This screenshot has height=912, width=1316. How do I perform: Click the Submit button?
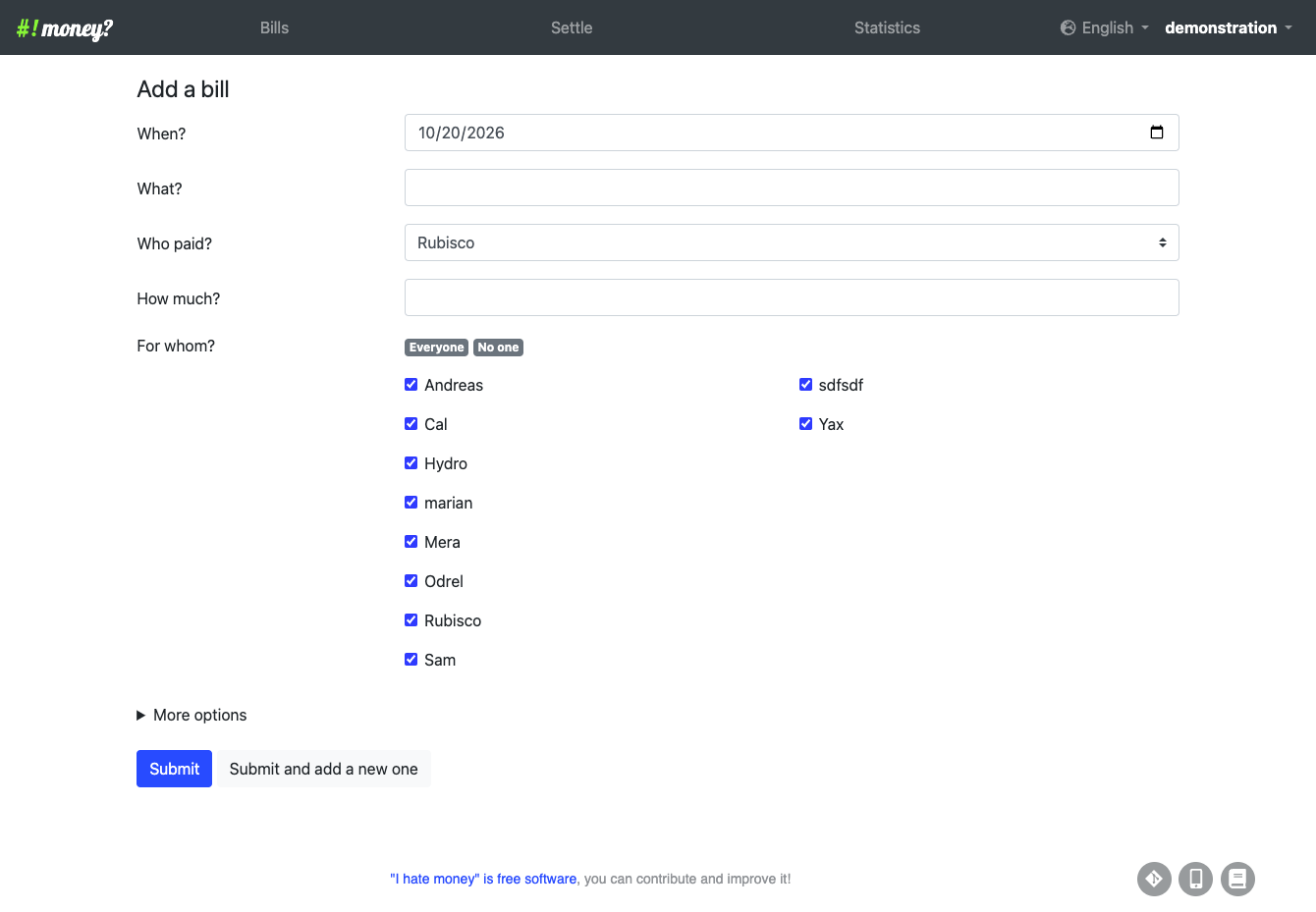174,769
